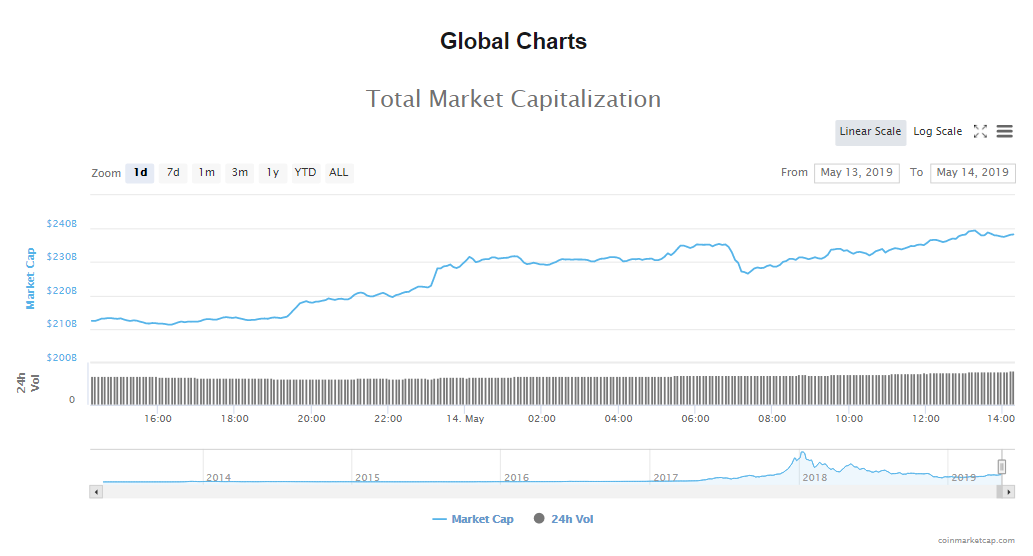This screenshot has width=1033, height=556.
Task: Switch to Linear Scale
Action: 870,132
